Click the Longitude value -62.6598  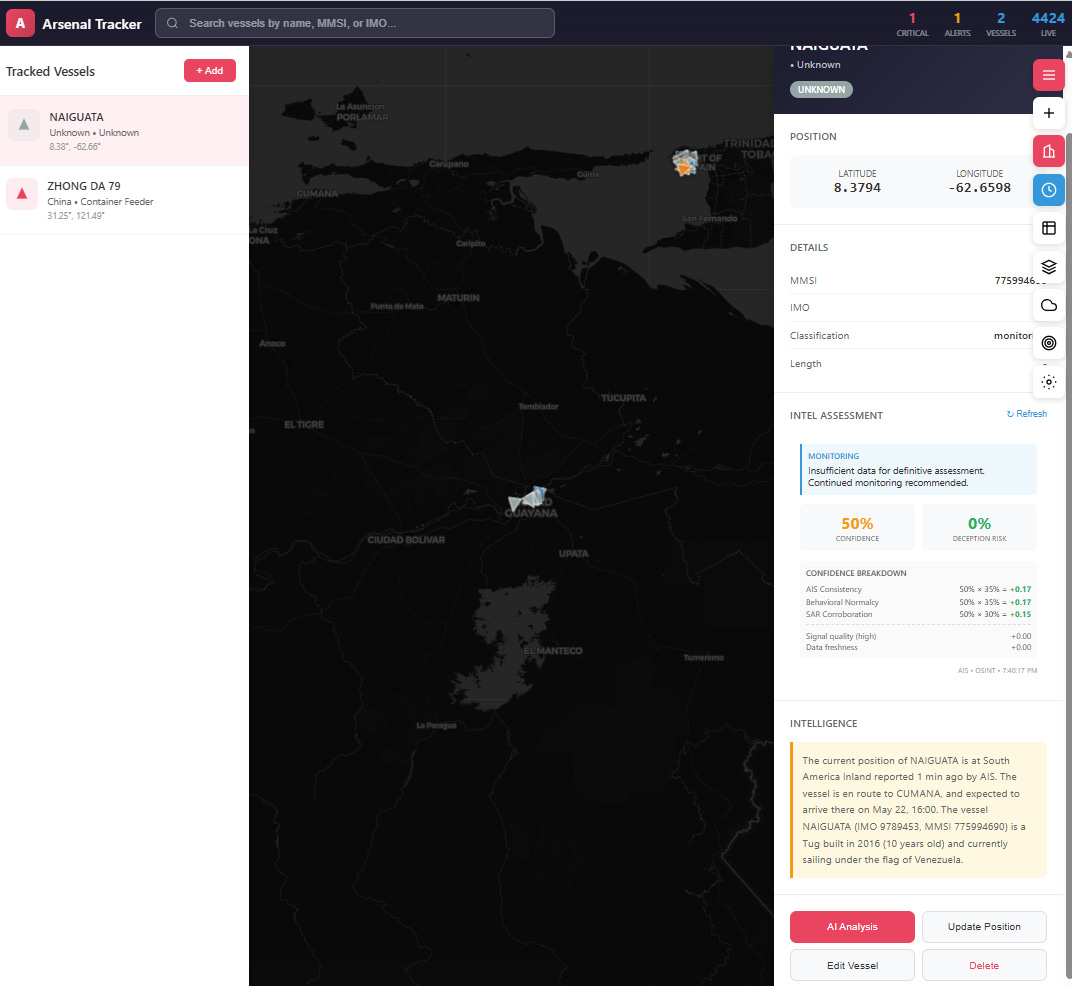(979, 188)
